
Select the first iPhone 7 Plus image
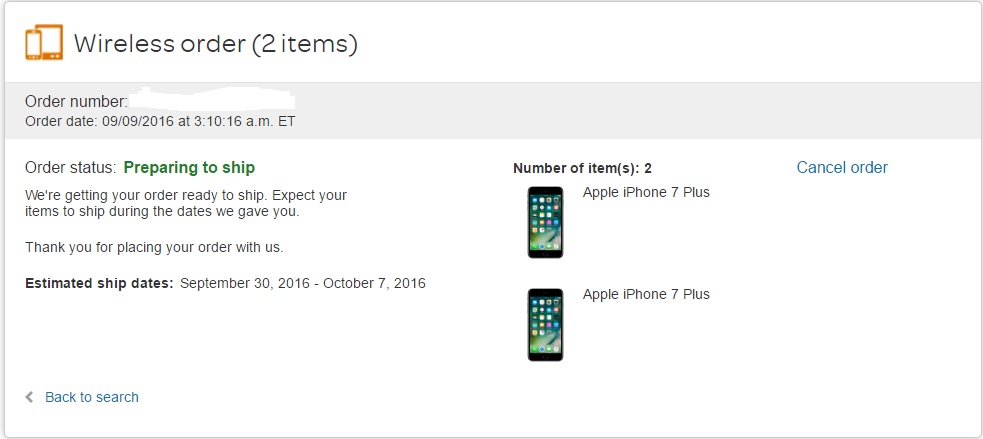pos(545,222)
